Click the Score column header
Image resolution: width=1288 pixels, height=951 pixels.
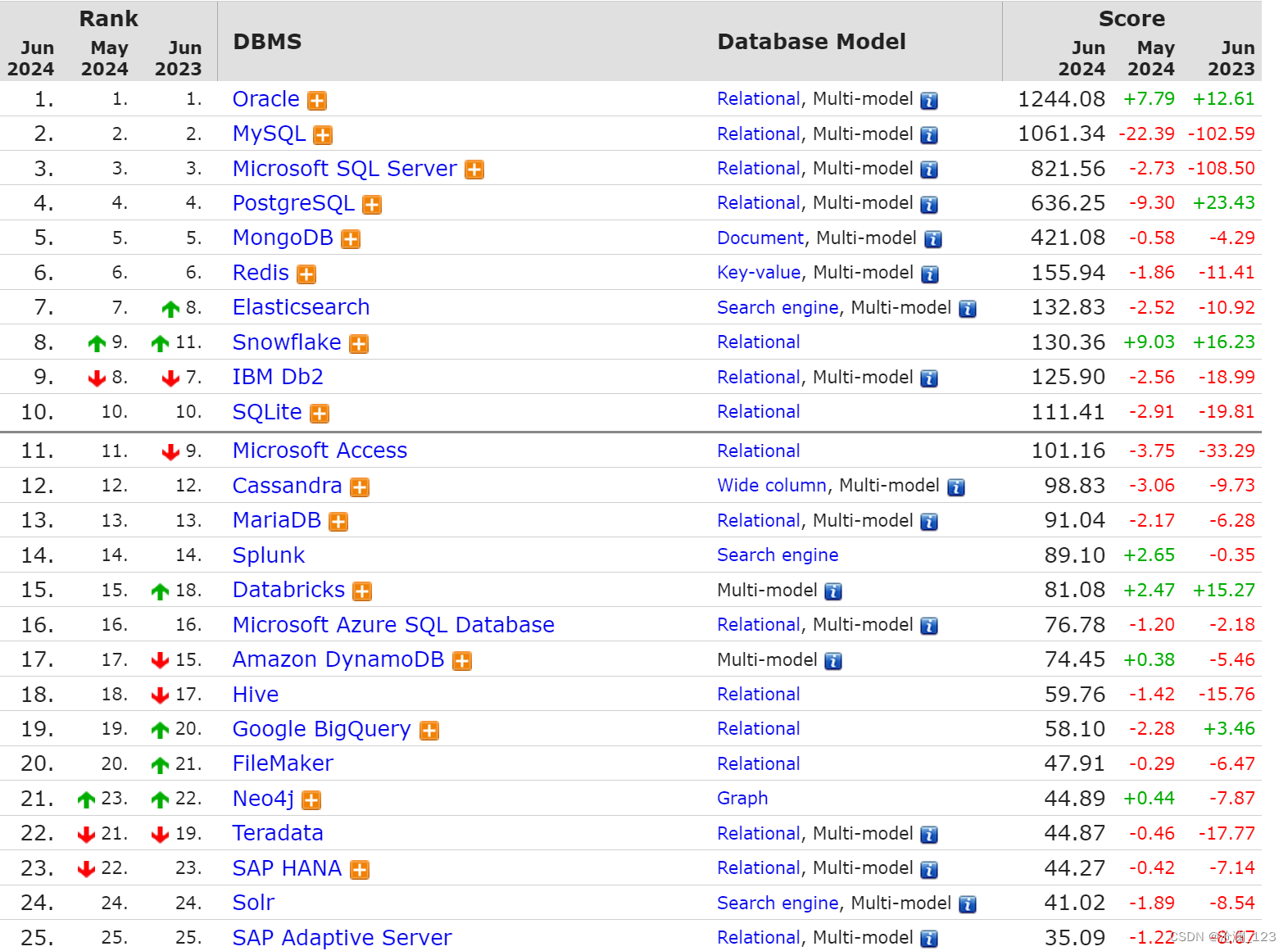1131,19
